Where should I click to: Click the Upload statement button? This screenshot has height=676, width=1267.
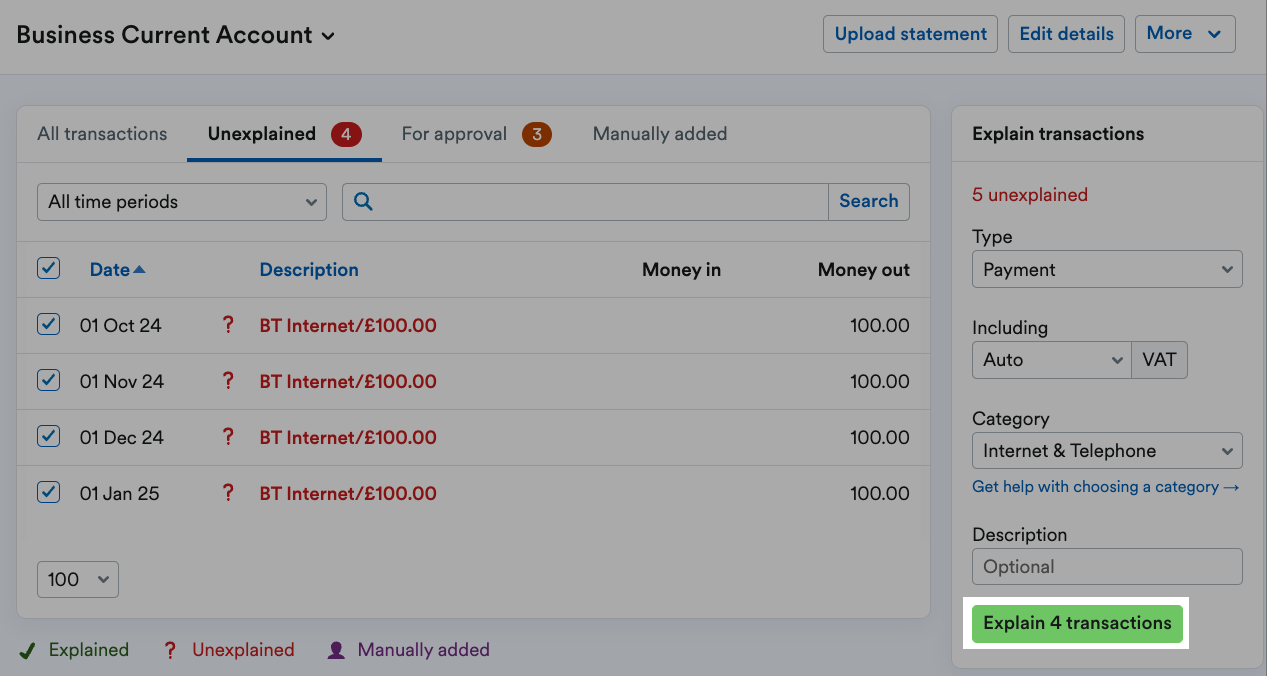tap(911, 34)
